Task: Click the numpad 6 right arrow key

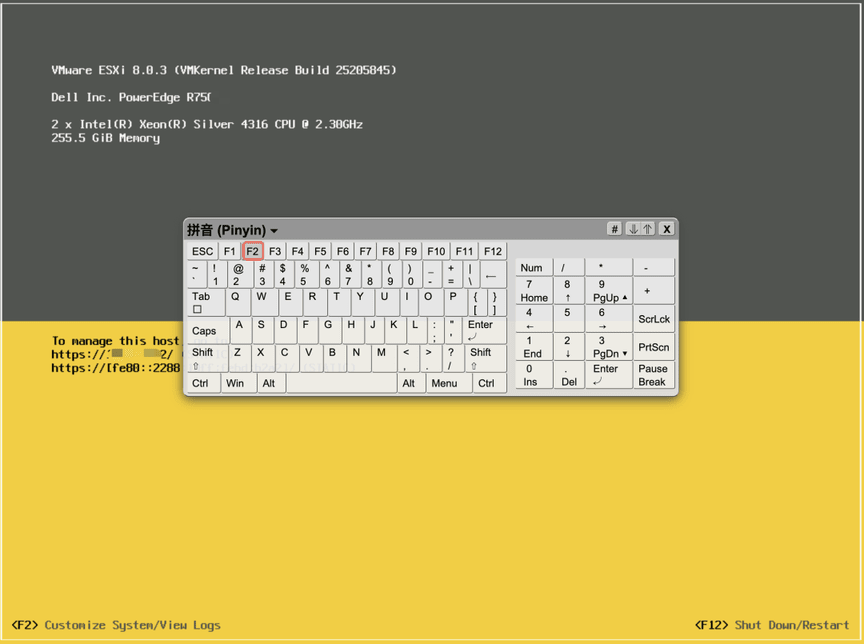Action: click(x=609, y=319)
